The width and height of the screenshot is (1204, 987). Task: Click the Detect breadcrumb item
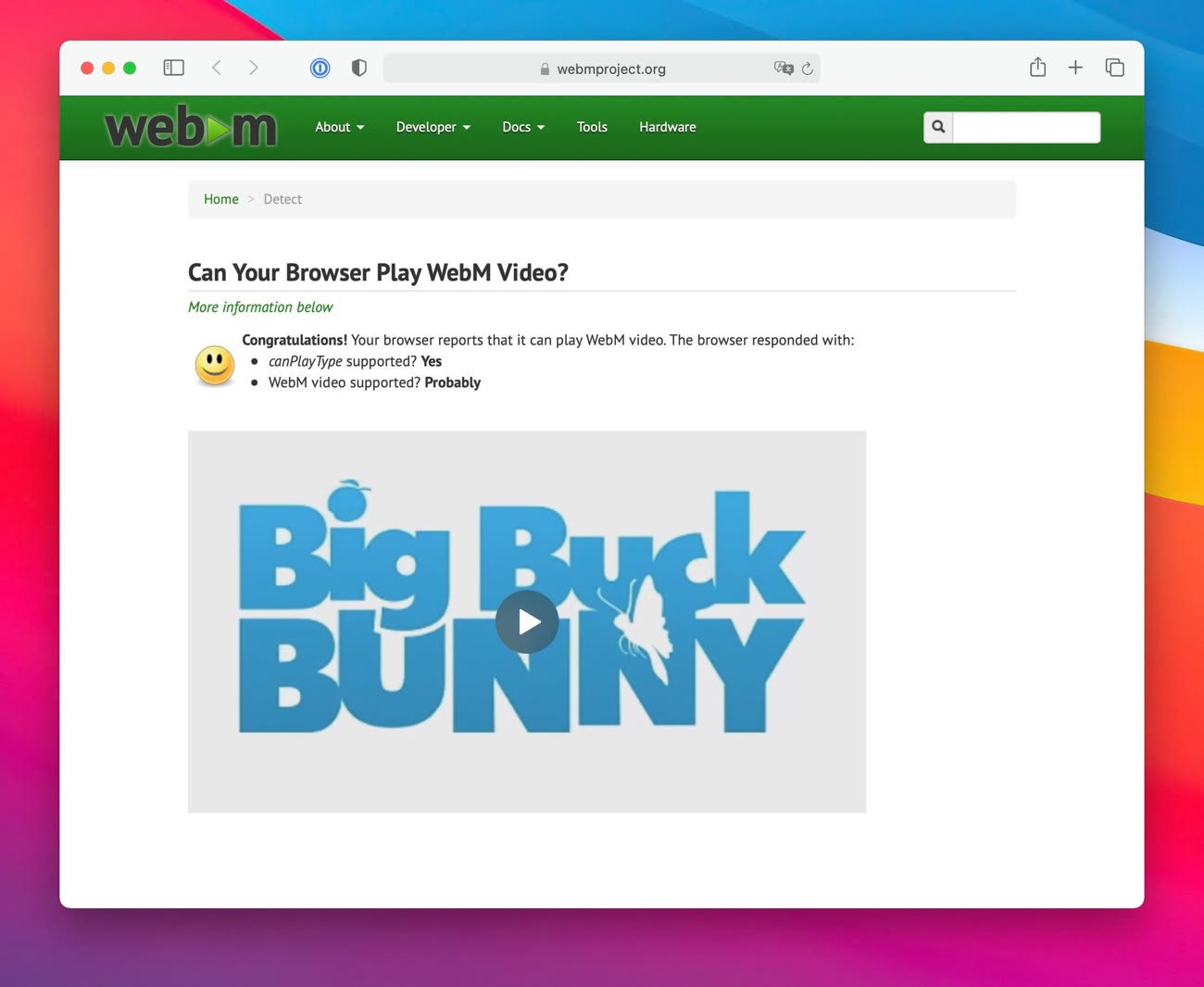point(282,199)
